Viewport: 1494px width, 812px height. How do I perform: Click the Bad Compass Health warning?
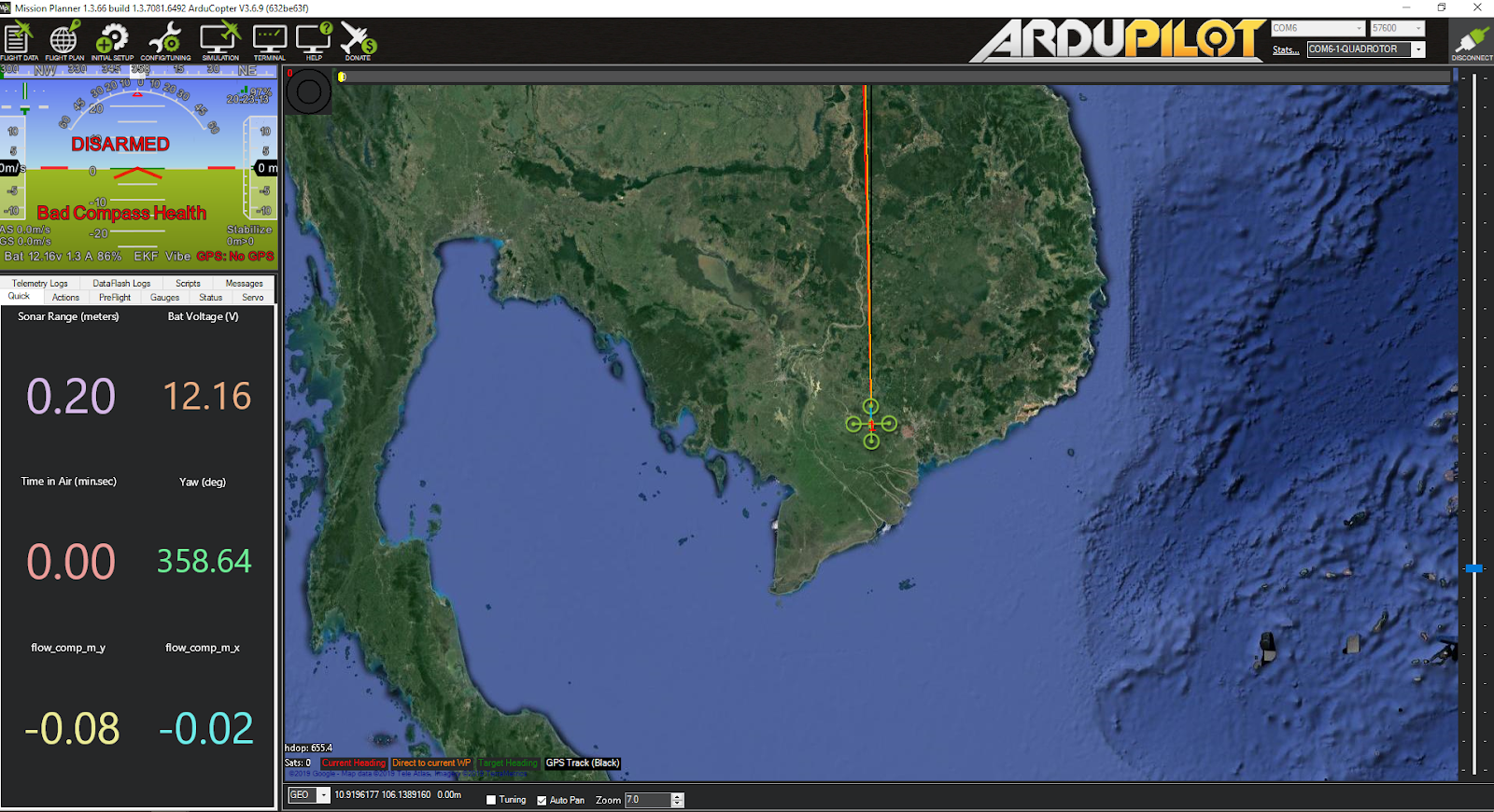click(x=121, y=214)
